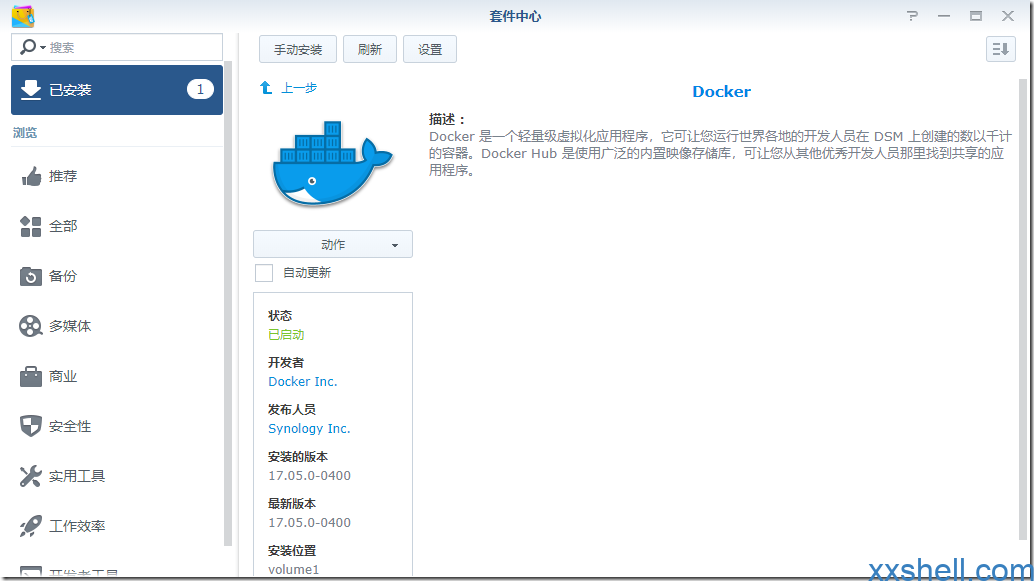
Task: Click installed version 17.05.0-0400 under 安装的版本
Action: click(x=309, y=475)
